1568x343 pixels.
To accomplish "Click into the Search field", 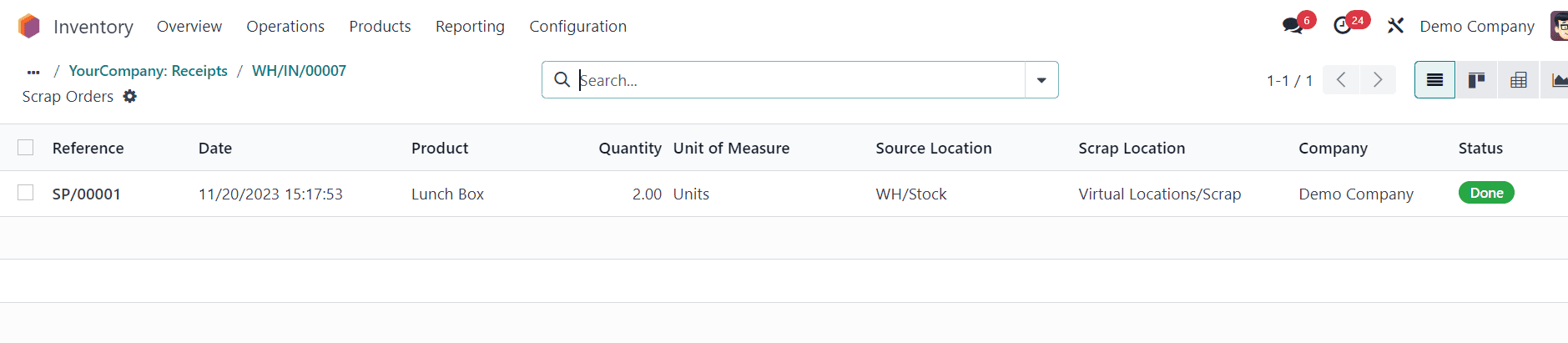I will tap(793, 80).
